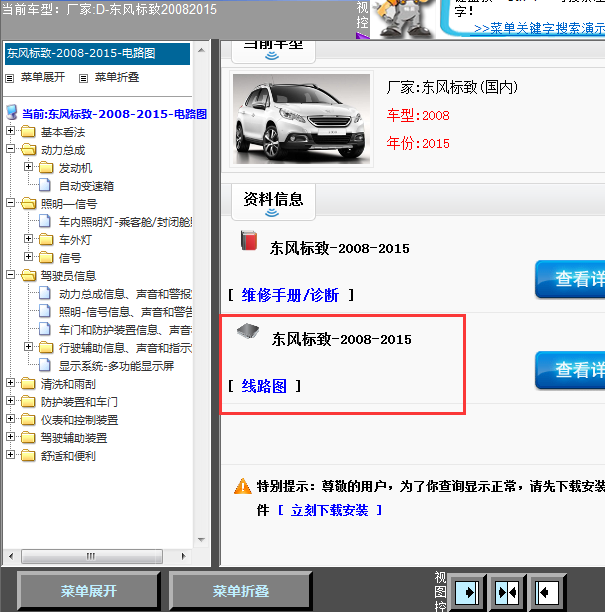Click the left-arrow view control icon
This screenshot has width=605, height=612.
(546, 592)
